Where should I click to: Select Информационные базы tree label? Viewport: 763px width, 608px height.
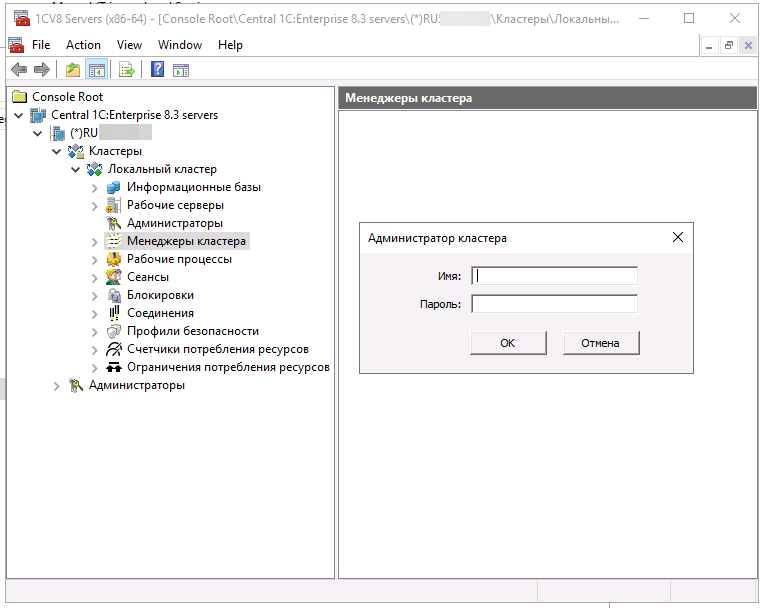[194, 187]
